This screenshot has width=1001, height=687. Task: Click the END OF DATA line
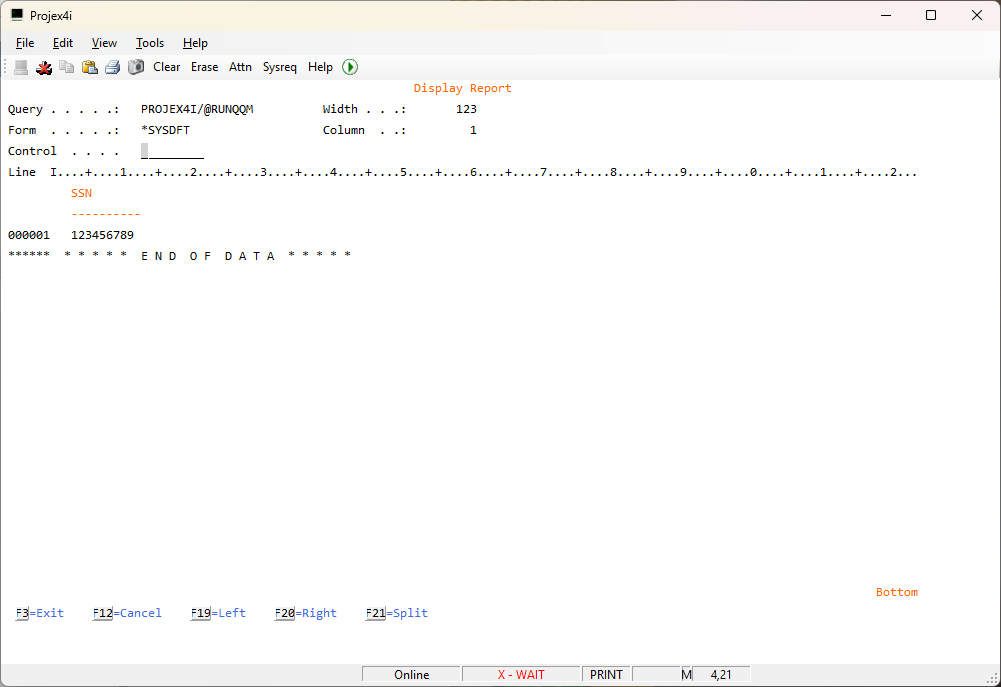[x=180, y=256]
